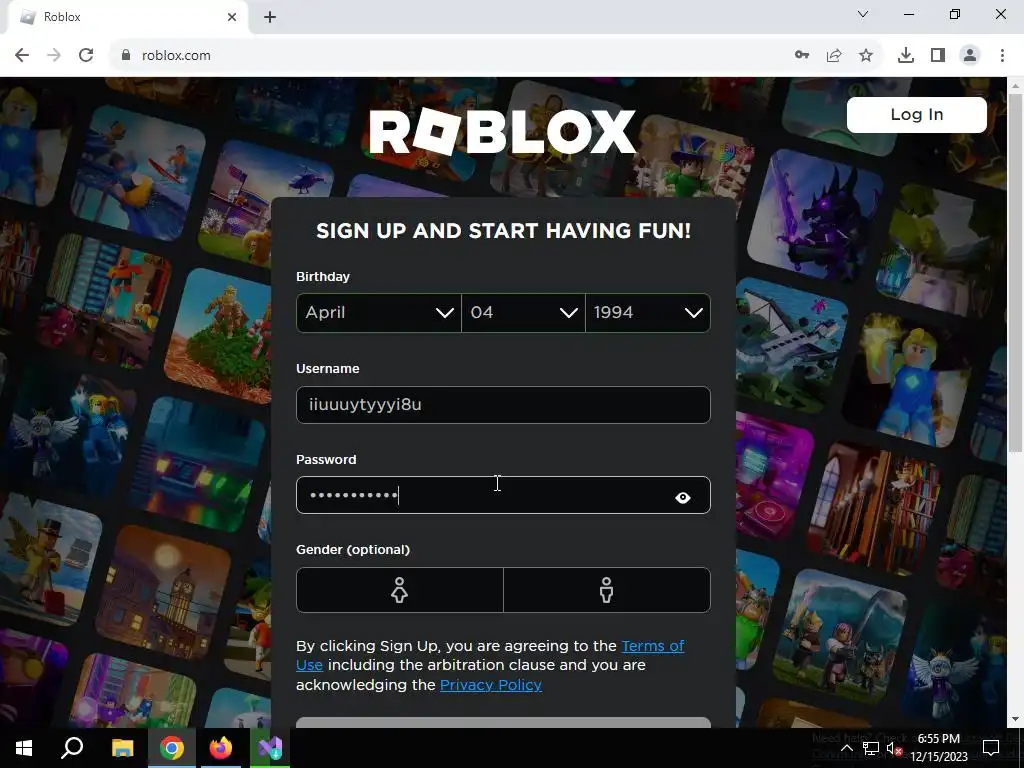
Task: Click the lock icon beside roblox.com
Action: pos(126,56)
